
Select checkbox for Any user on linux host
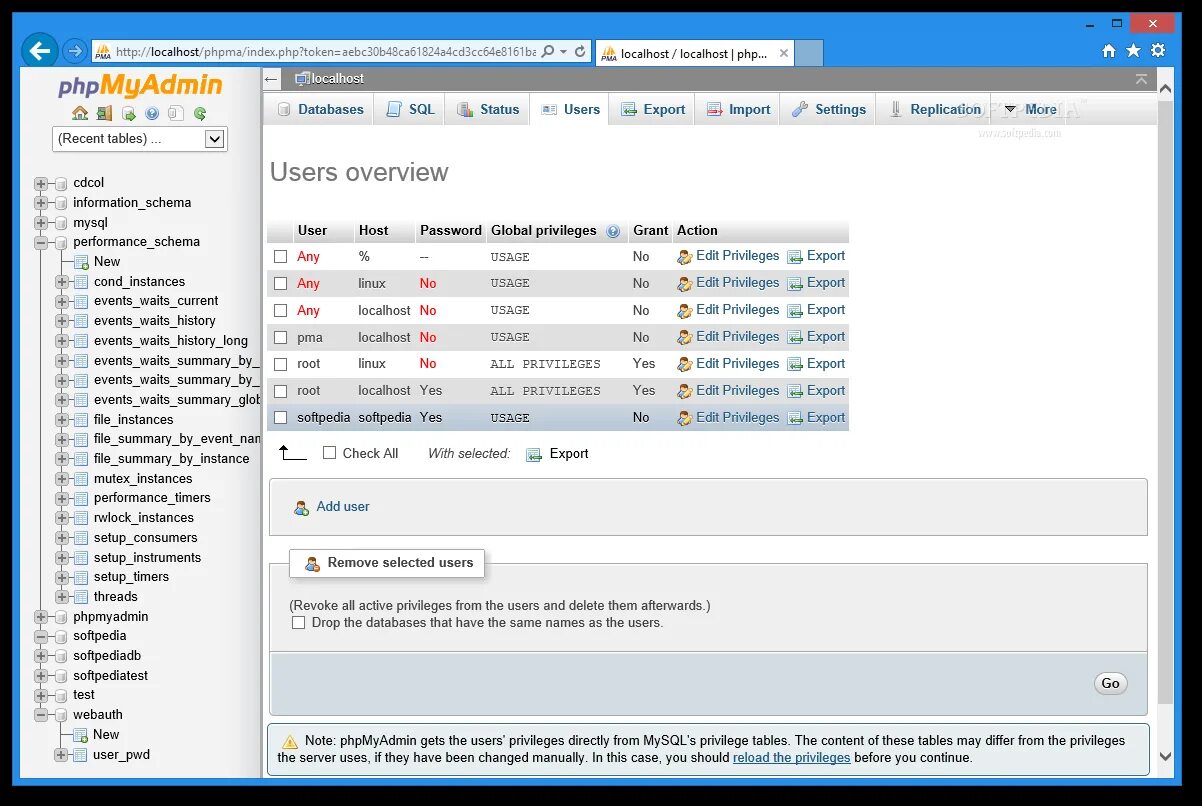[281, 284]
